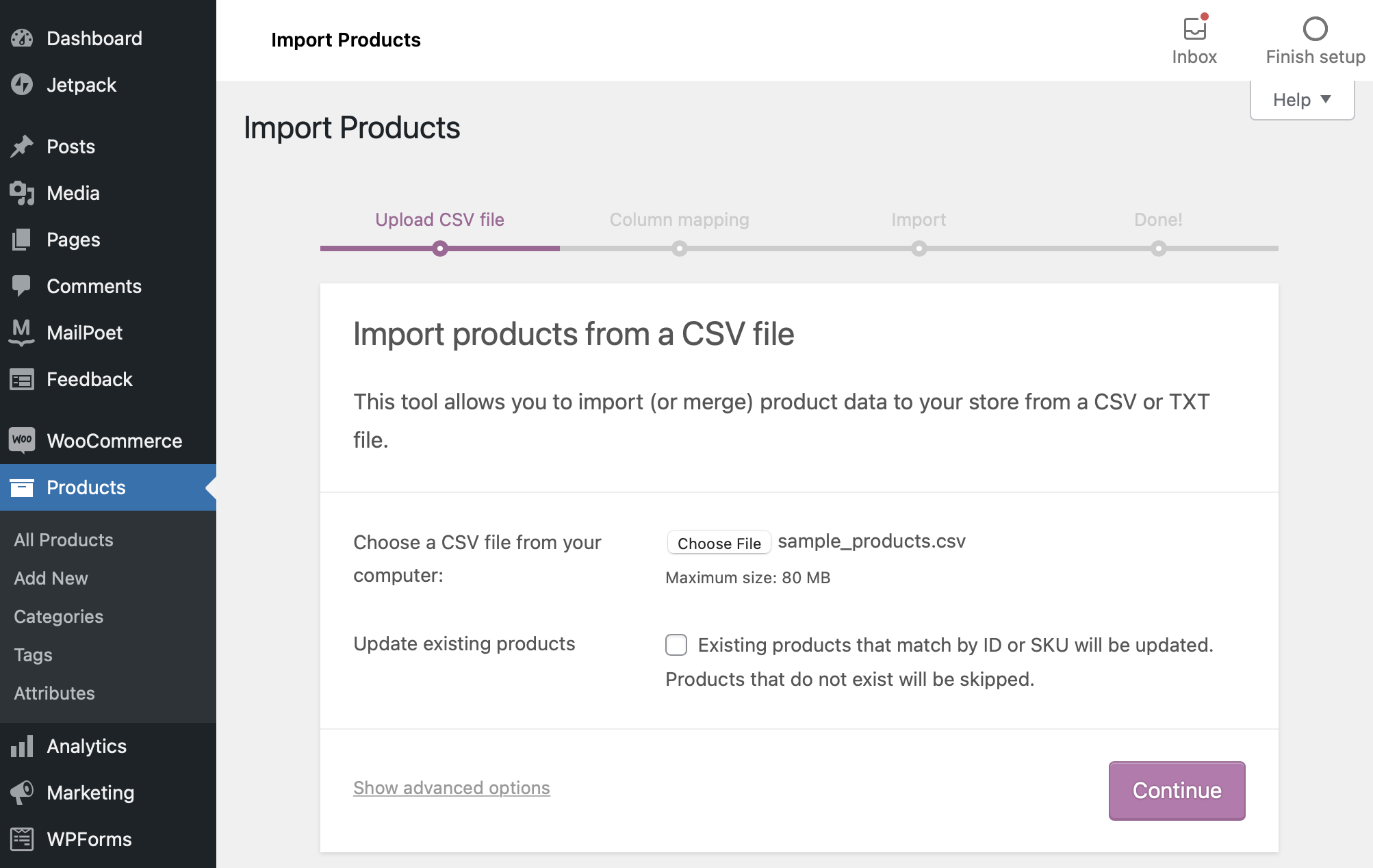This screenshot has width=1373, height=868.
Task: Open the Dashboard via its gauge icon
Action: [x=23, y=38]
